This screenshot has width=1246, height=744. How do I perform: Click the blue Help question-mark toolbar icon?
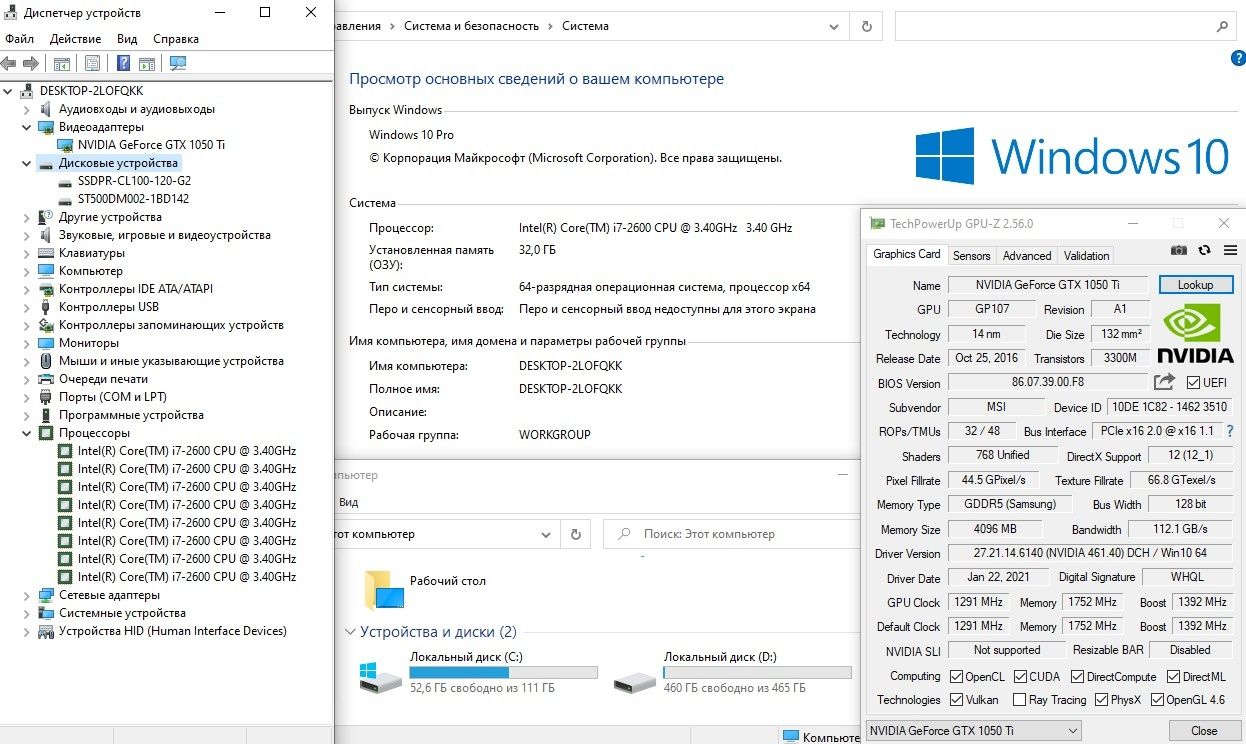[x=123, y=64]
